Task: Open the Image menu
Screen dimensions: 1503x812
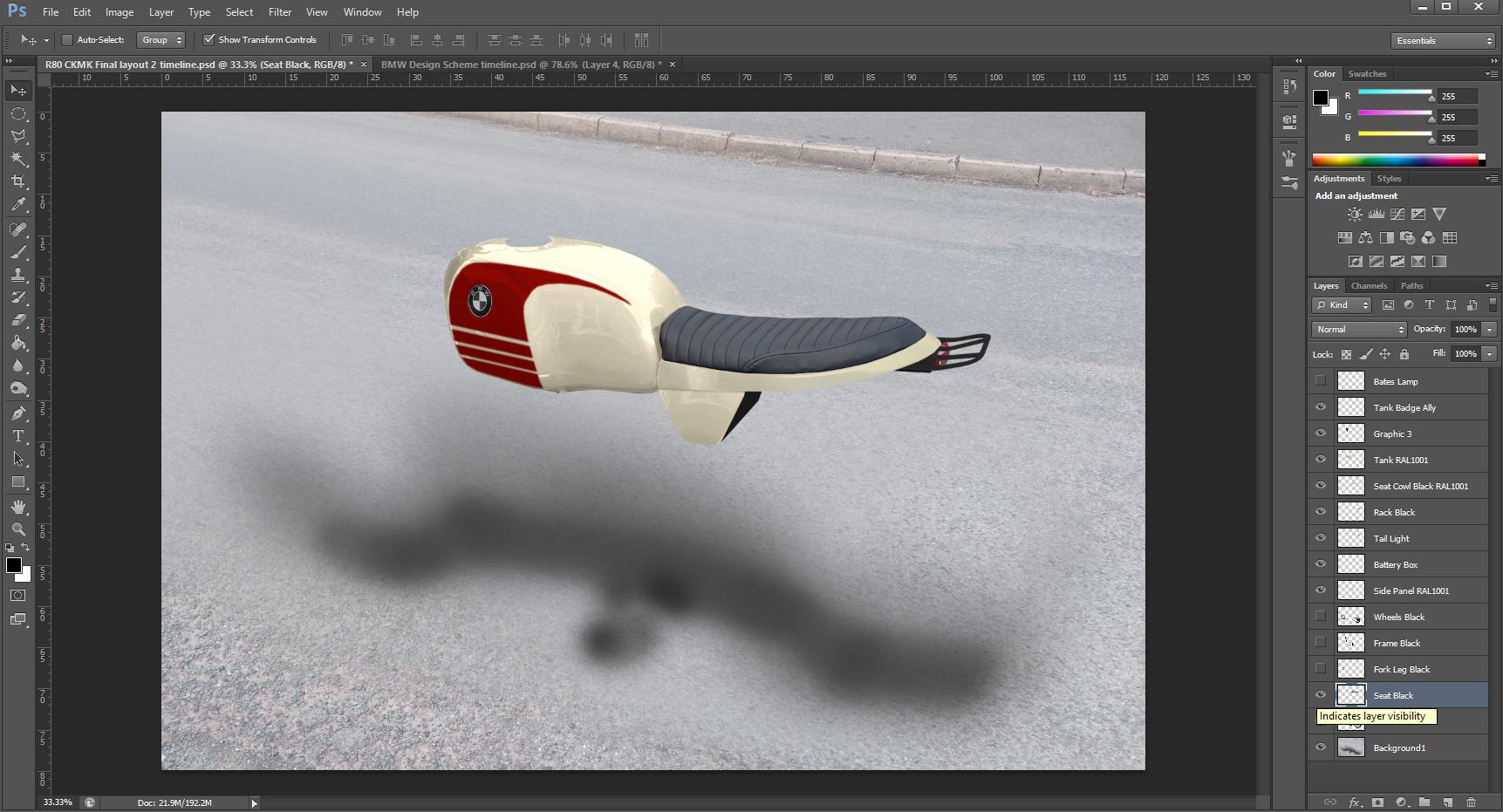Action: coord(120,12)
